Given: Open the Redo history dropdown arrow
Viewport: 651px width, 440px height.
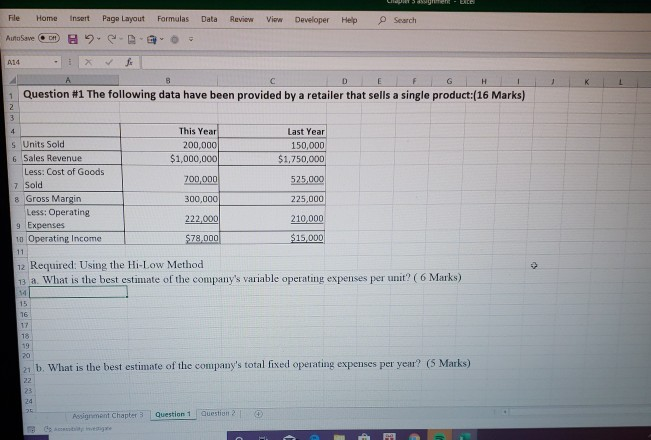Looking at the screenshot, I should click(x=121, y=39).
